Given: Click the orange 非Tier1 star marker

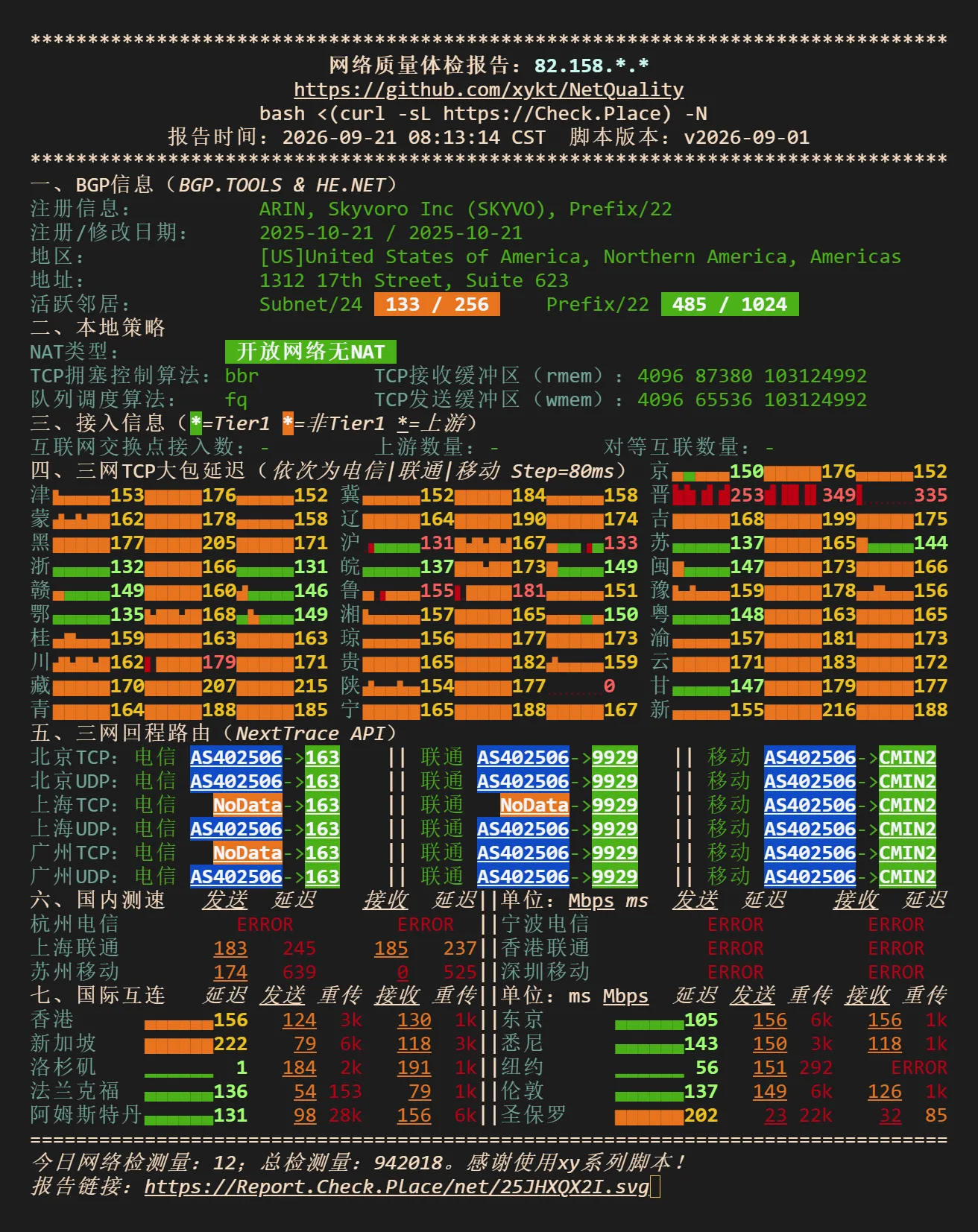Looking at the screenshot, I should pyautogui.click(x=288, y=423).
